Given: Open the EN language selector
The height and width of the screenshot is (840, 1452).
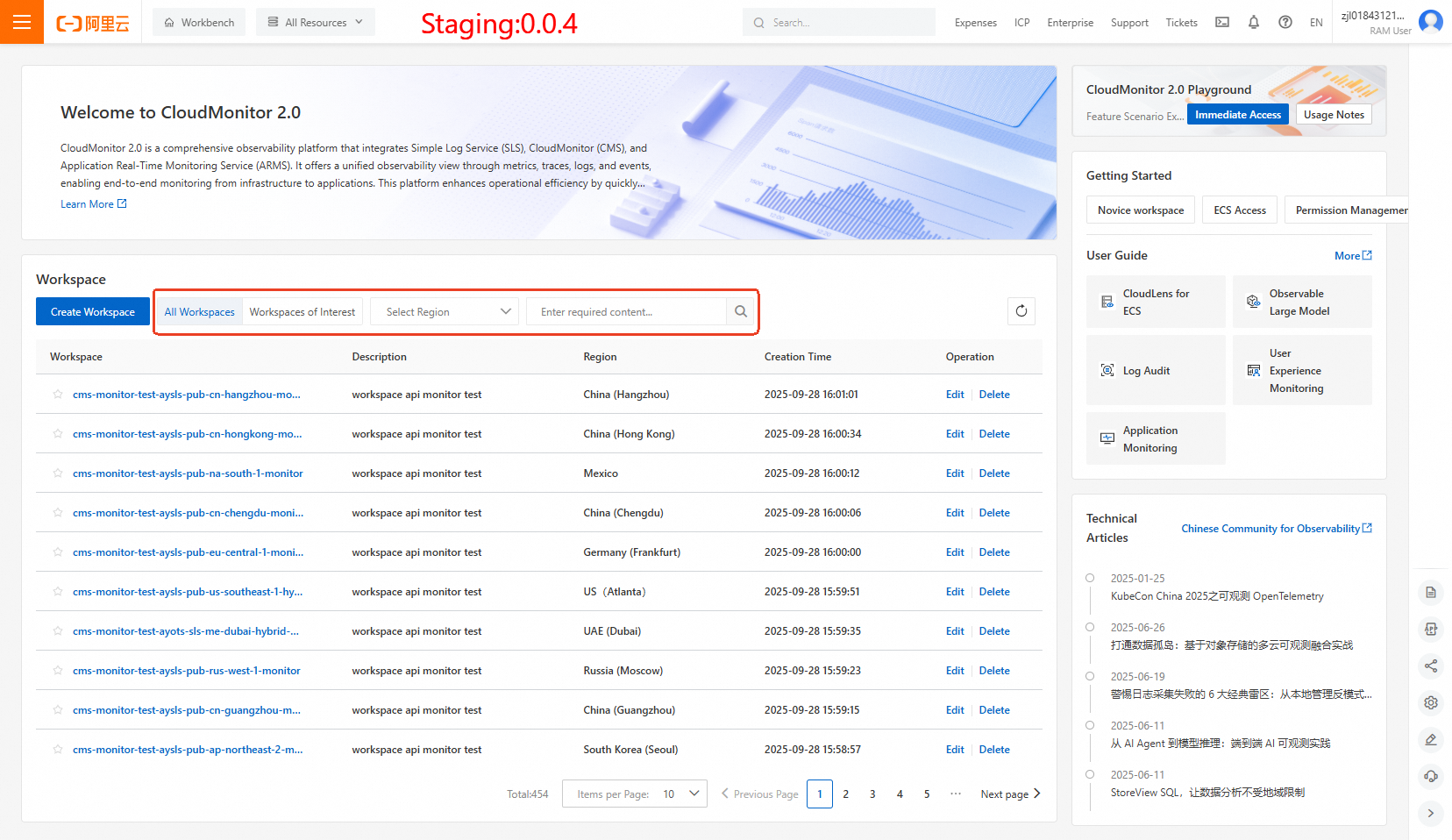Looking at the screenshot, I should point(1316,23).
